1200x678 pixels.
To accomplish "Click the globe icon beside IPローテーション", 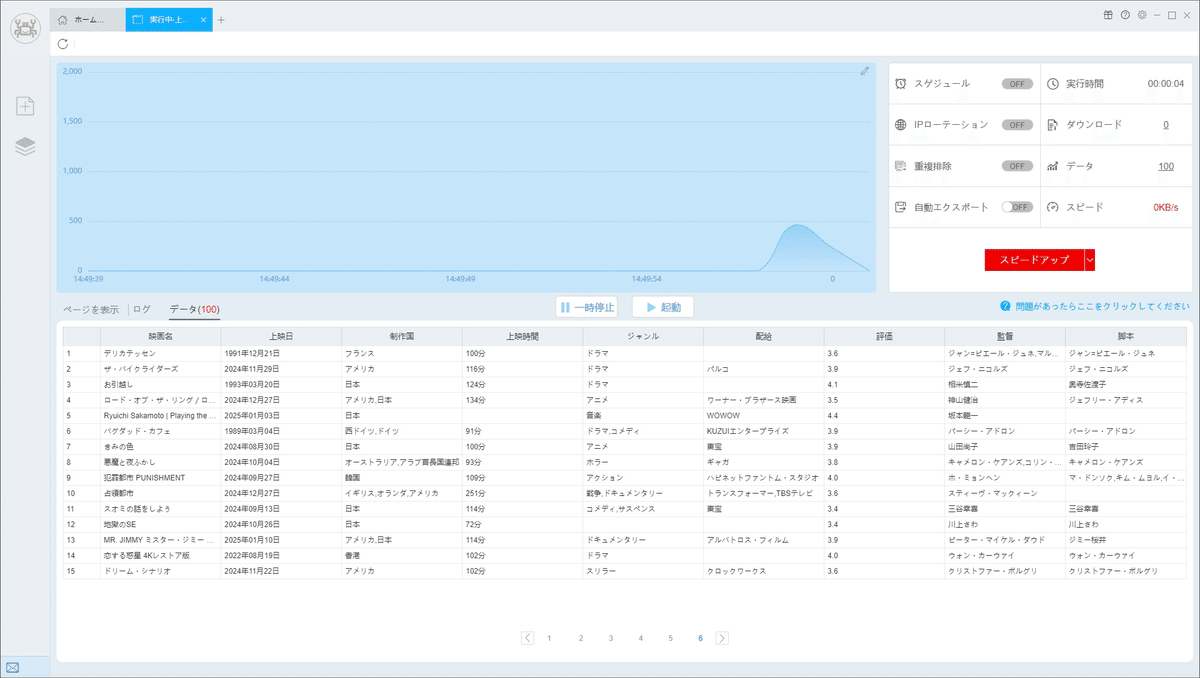I will click(901, 125).
